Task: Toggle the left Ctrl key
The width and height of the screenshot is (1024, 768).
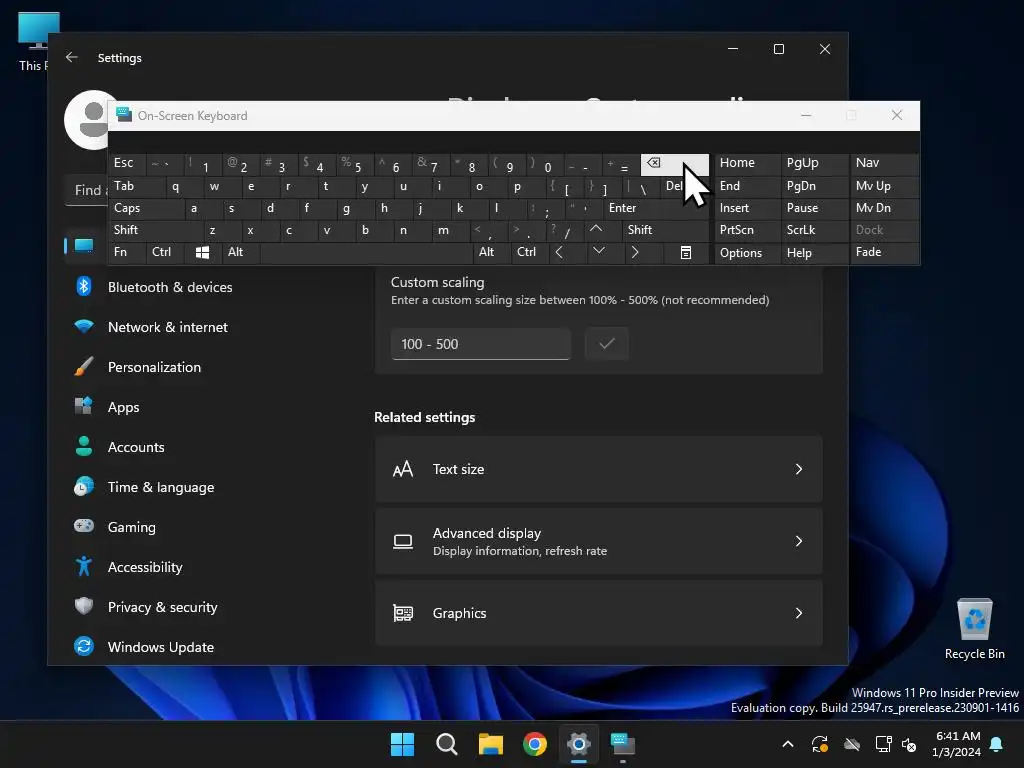Action: point(166,253)
